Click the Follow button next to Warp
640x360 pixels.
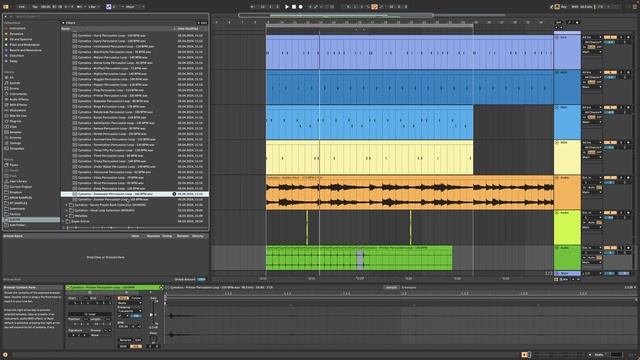tap(136, 298)
